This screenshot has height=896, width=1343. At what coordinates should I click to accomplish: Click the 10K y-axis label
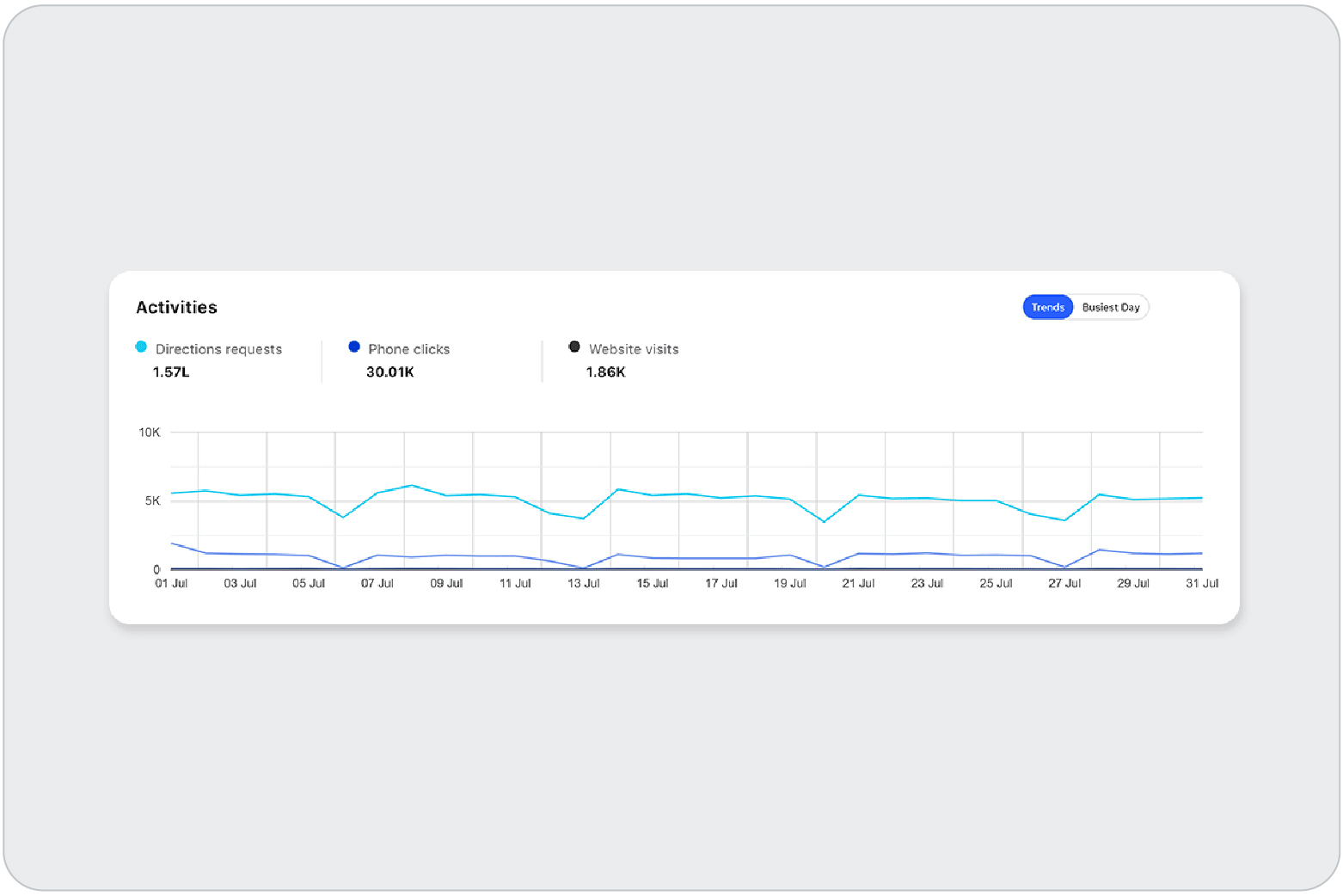pos(149,433)
